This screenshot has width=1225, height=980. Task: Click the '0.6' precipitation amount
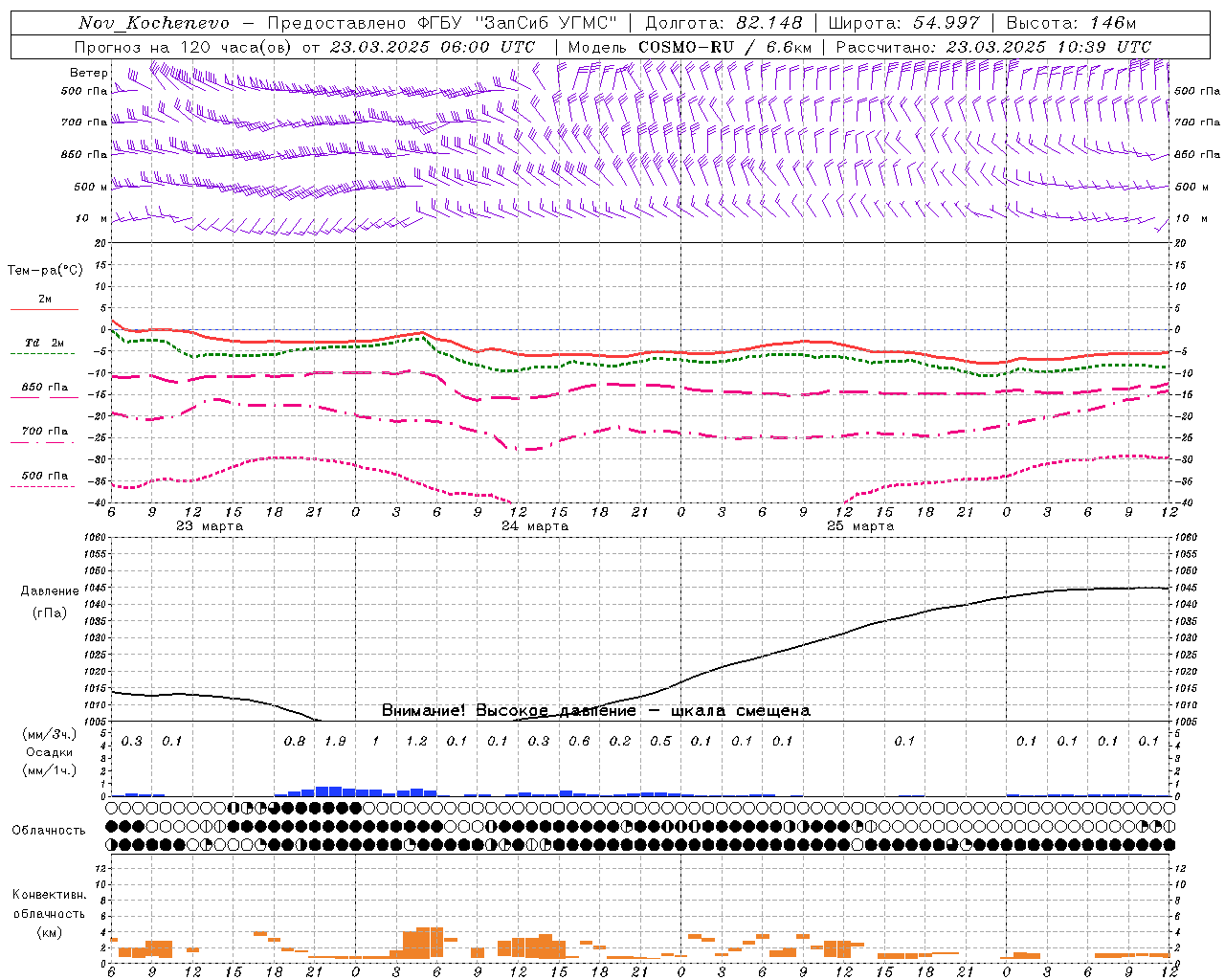(579, 742)
